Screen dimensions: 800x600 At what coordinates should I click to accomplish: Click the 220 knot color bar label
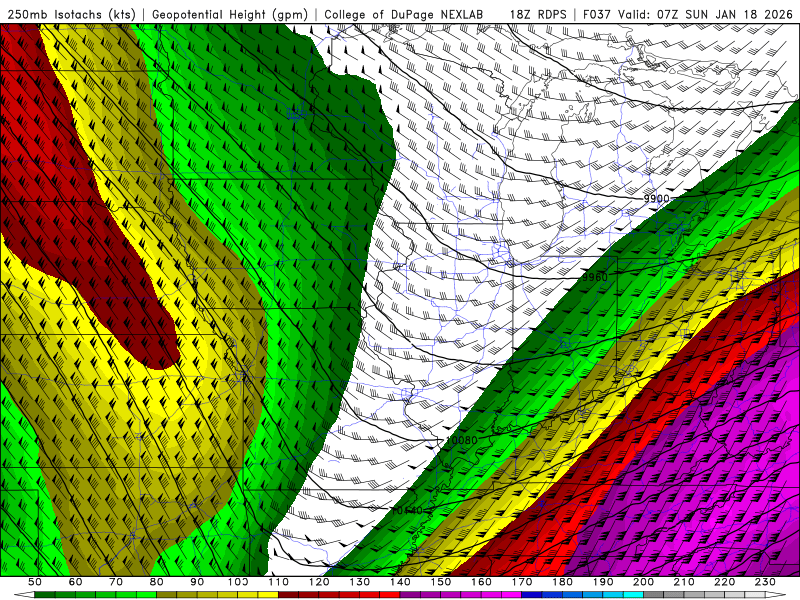(x=725, y=582)
